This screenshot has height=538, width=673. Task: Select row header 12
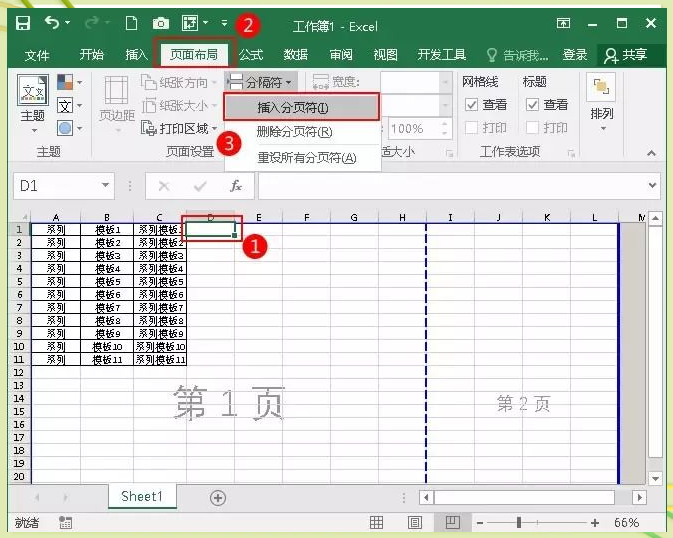pos(19,372)
